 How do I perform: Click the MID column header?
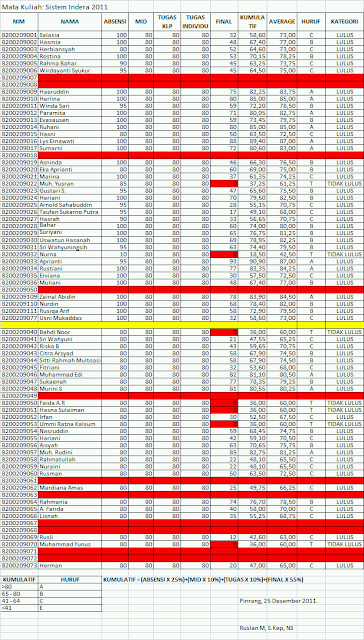pyautogui.click(x=141, y=22)
